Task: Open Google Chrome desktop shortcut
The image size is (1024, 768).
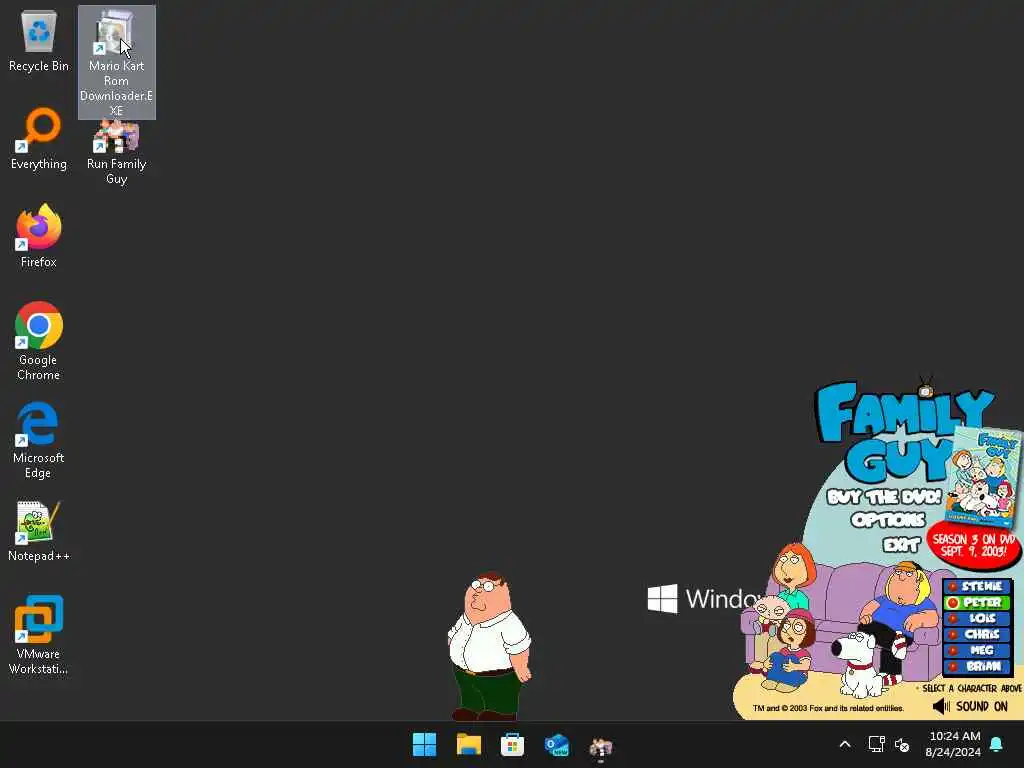Action: [x=39, y=341]
